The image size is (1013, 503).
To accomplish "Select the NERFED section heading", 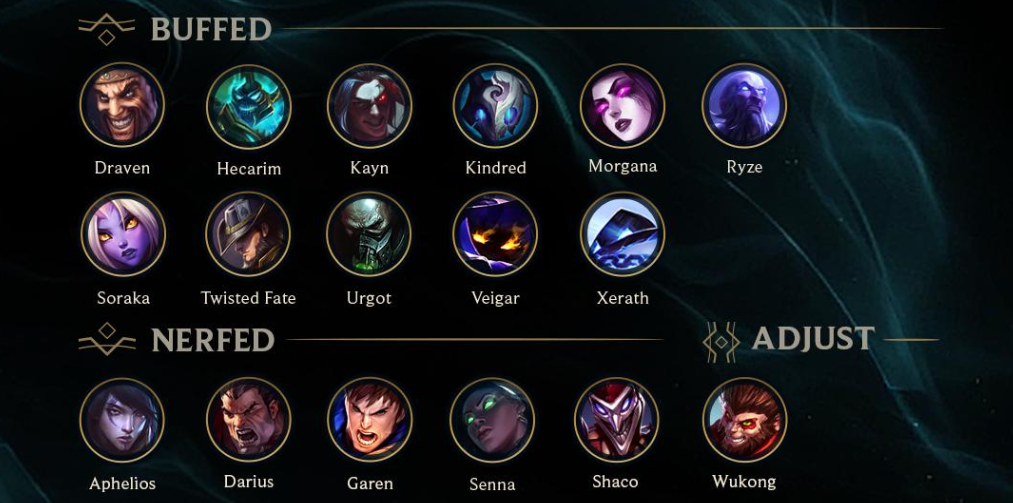I will pyautogui.click(x=213, y=340).
